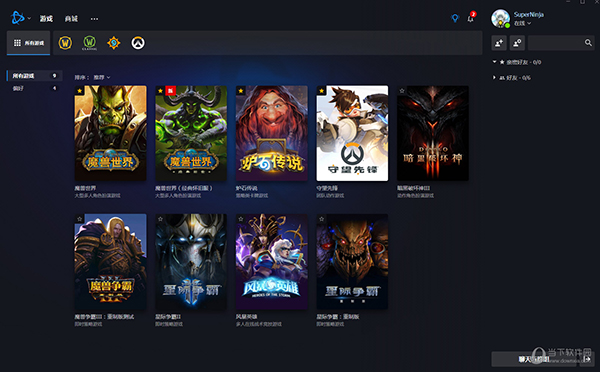The image size is (600, 372).
Task: Click the classic WoW title text with parentheses
Action: 184,188
